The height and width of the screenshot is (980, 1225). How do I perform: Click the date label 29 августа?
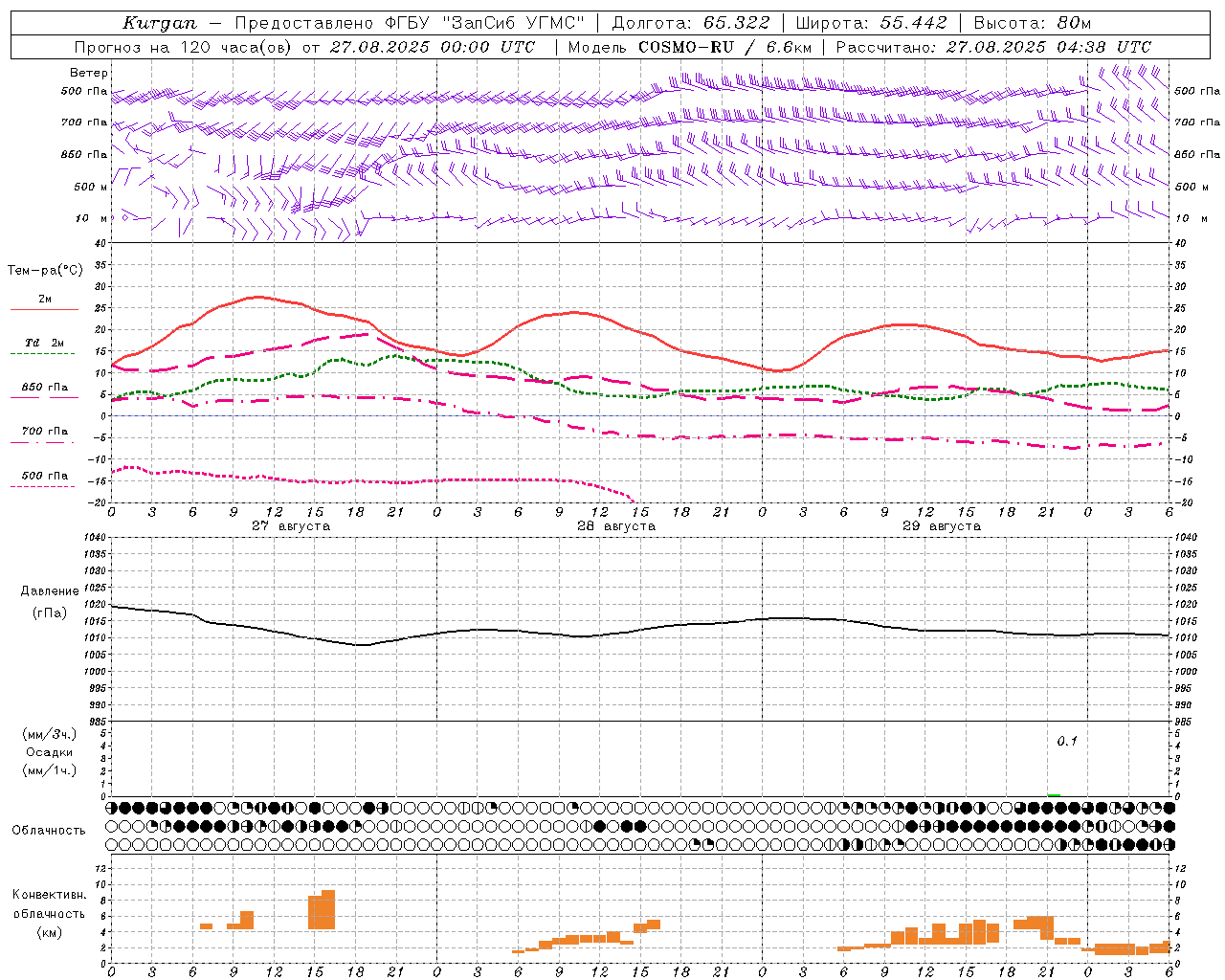point(942,526)
